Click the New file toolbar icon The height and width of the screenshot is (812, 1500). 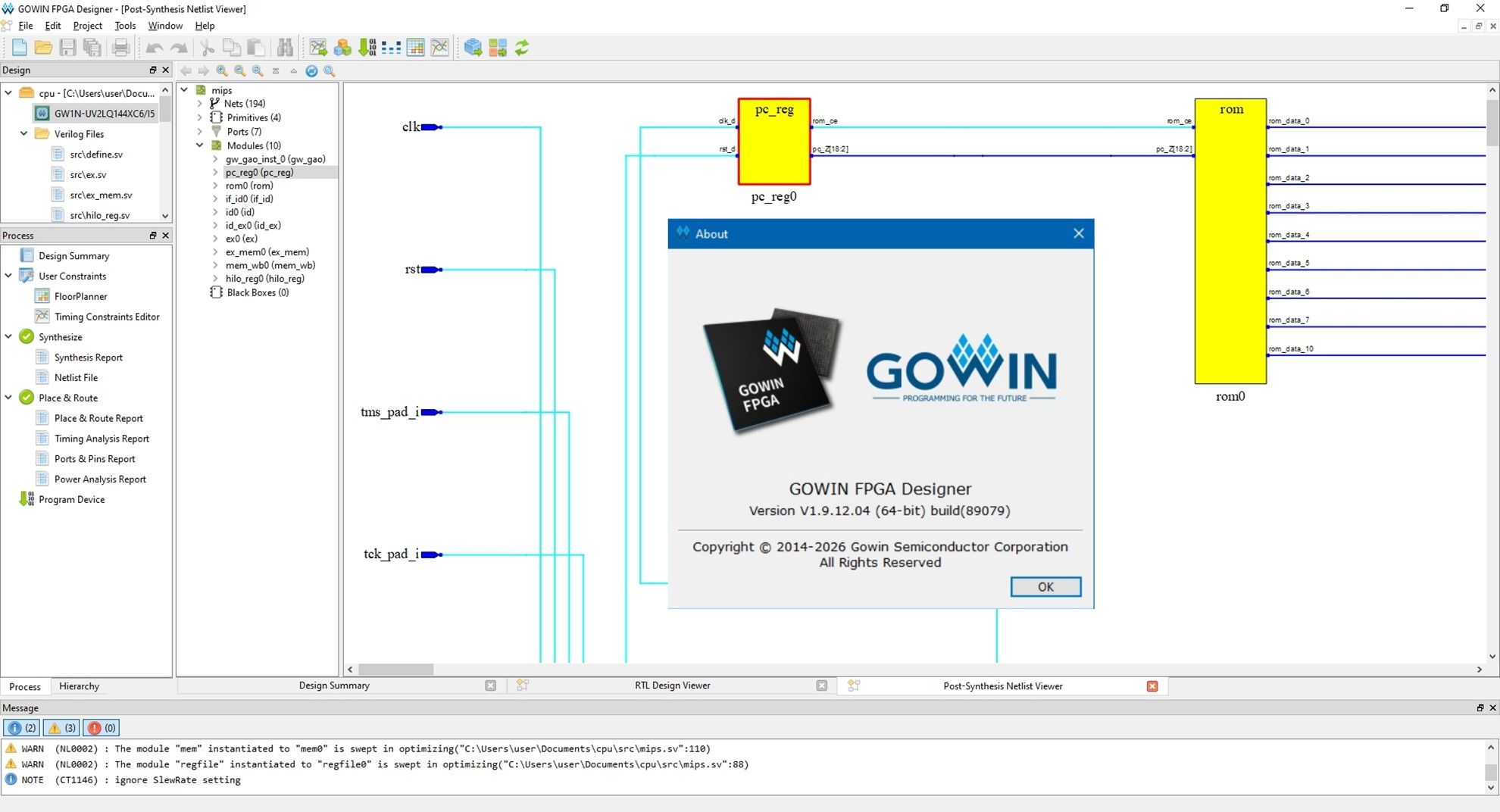(x=20, y=48)
